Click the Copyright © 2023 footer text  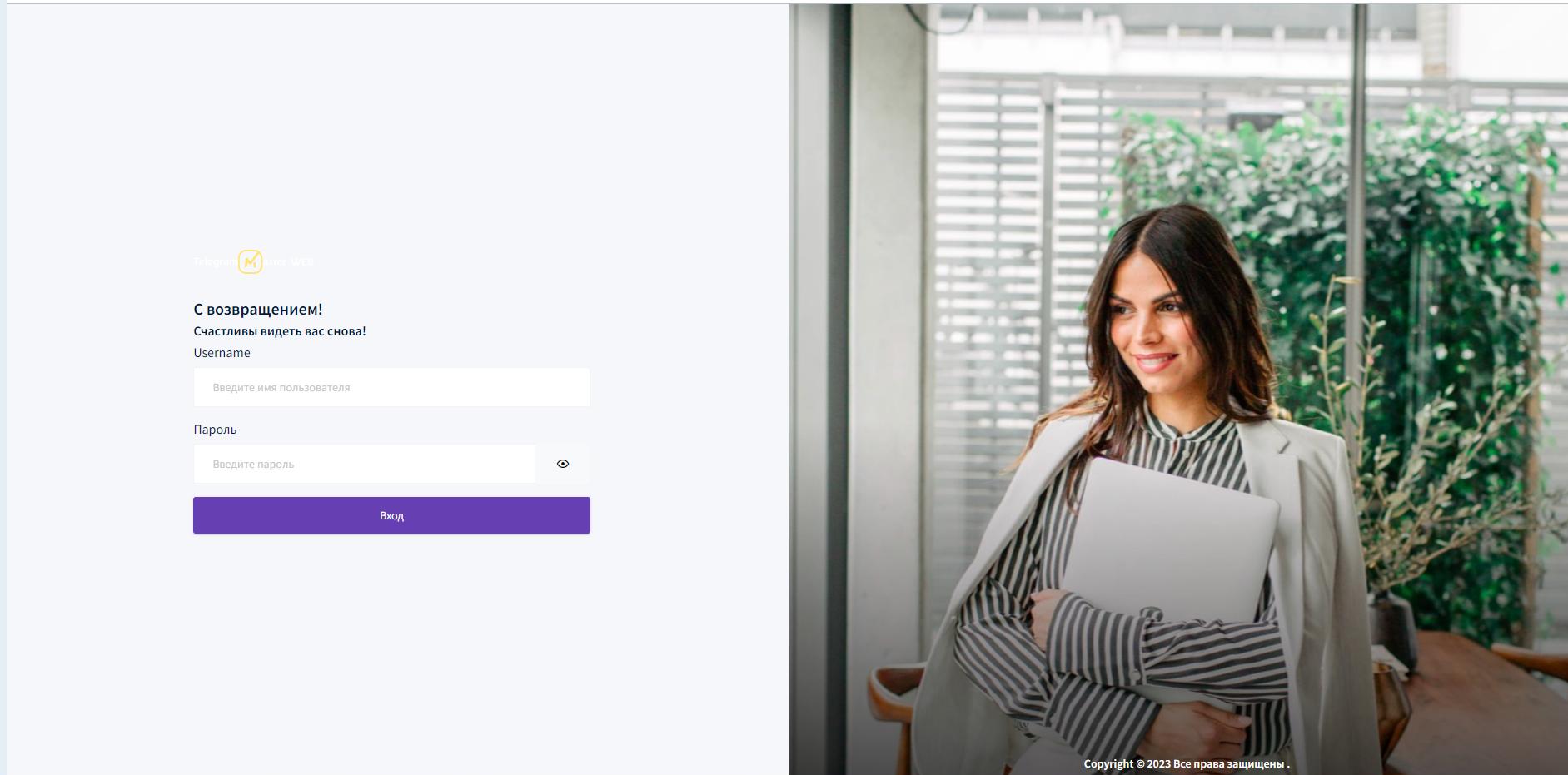[x=1187, y=763]
